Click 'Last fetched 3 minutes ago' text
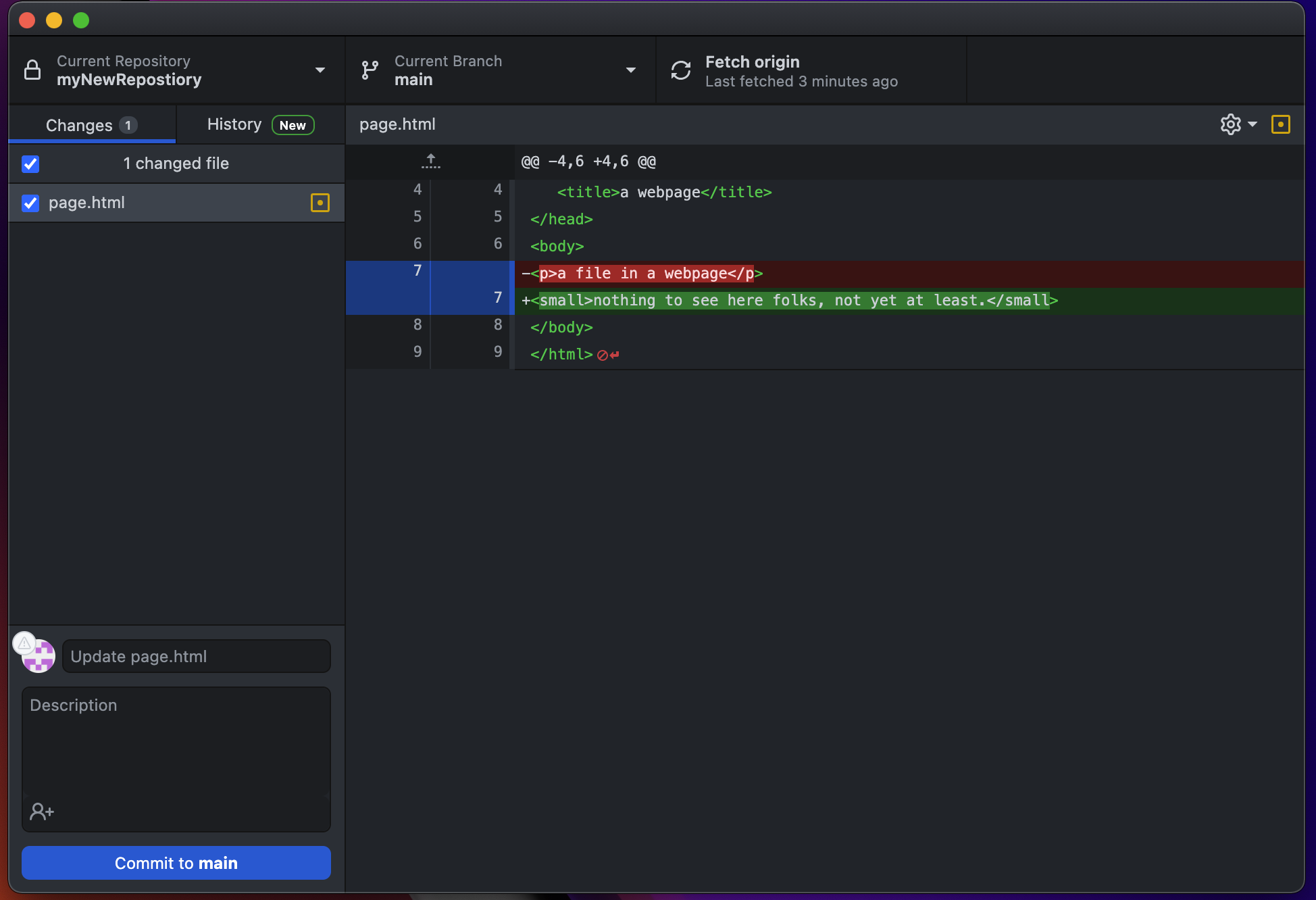 801,82
